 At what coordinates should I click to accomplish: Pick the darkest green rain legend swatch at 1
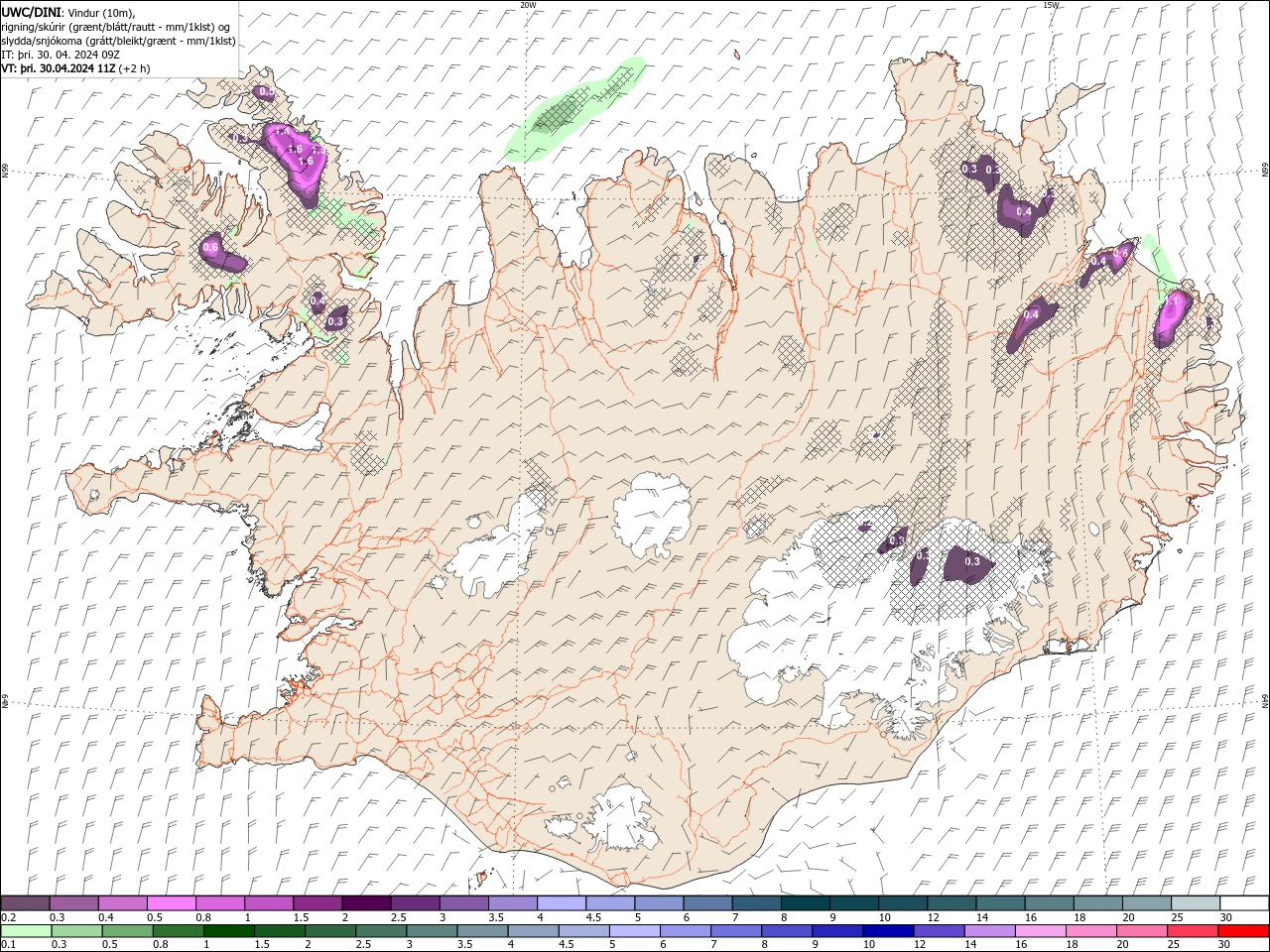point(228,931)
